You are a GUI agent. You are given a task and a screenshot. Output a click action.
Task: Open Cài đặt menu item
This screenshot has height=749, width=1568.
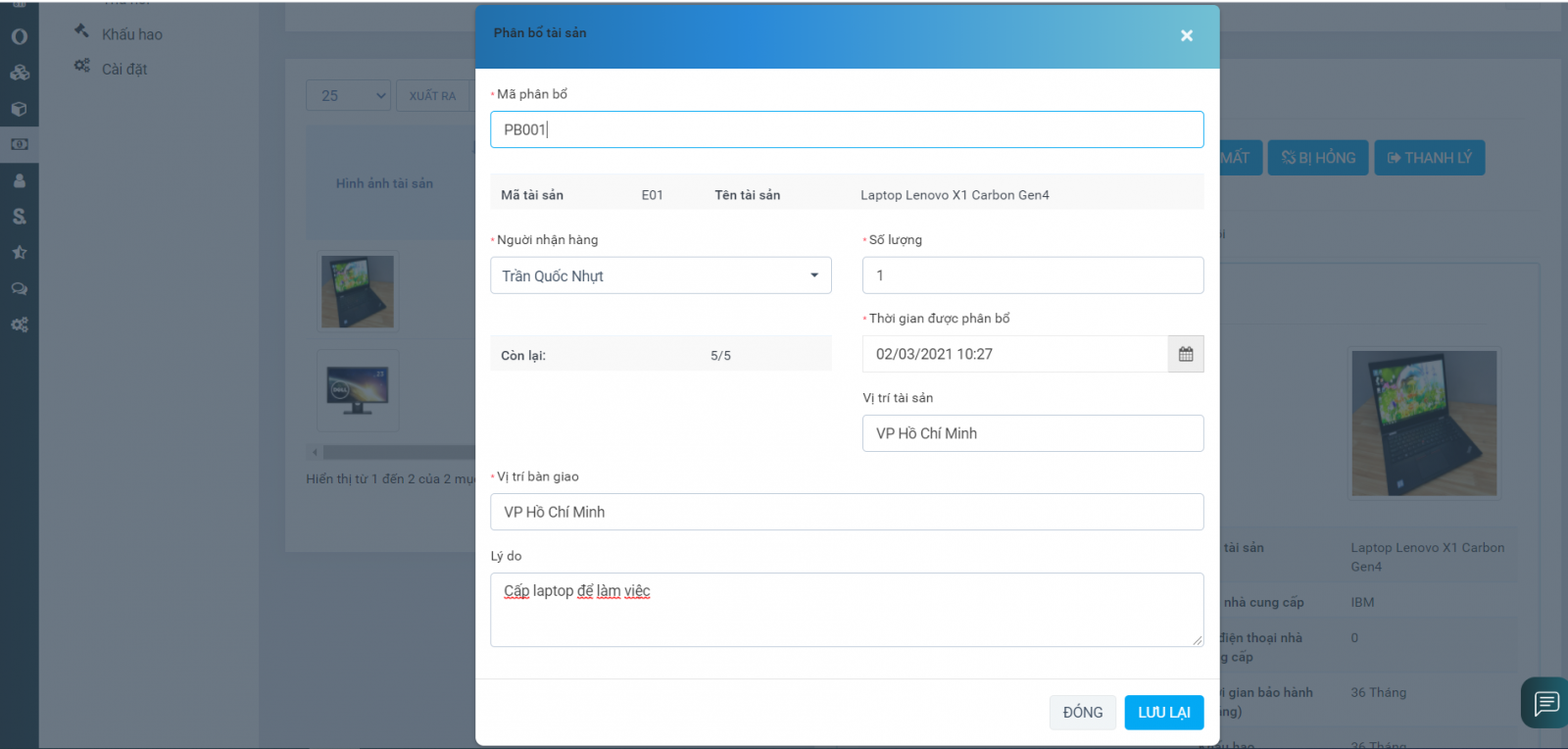tap(123, 69)
